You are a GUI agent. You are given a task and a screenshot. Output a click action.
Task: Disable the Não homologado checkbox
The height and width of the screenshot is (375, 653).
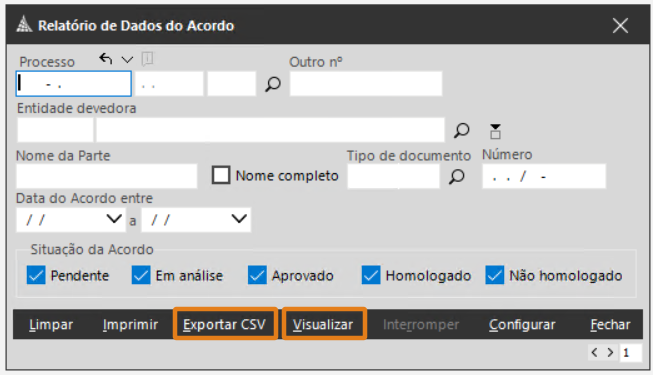pyautogui.click(x=494, y=275)
